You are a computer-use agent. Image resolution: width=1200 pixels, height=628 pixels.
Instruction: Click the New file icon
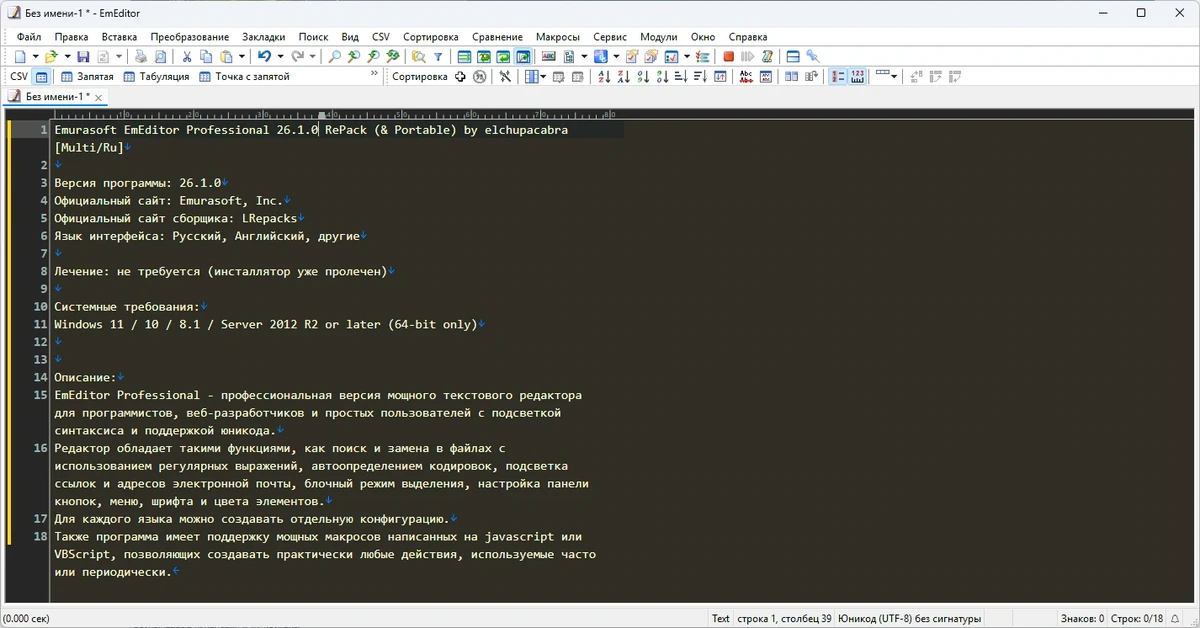[20, 57]
